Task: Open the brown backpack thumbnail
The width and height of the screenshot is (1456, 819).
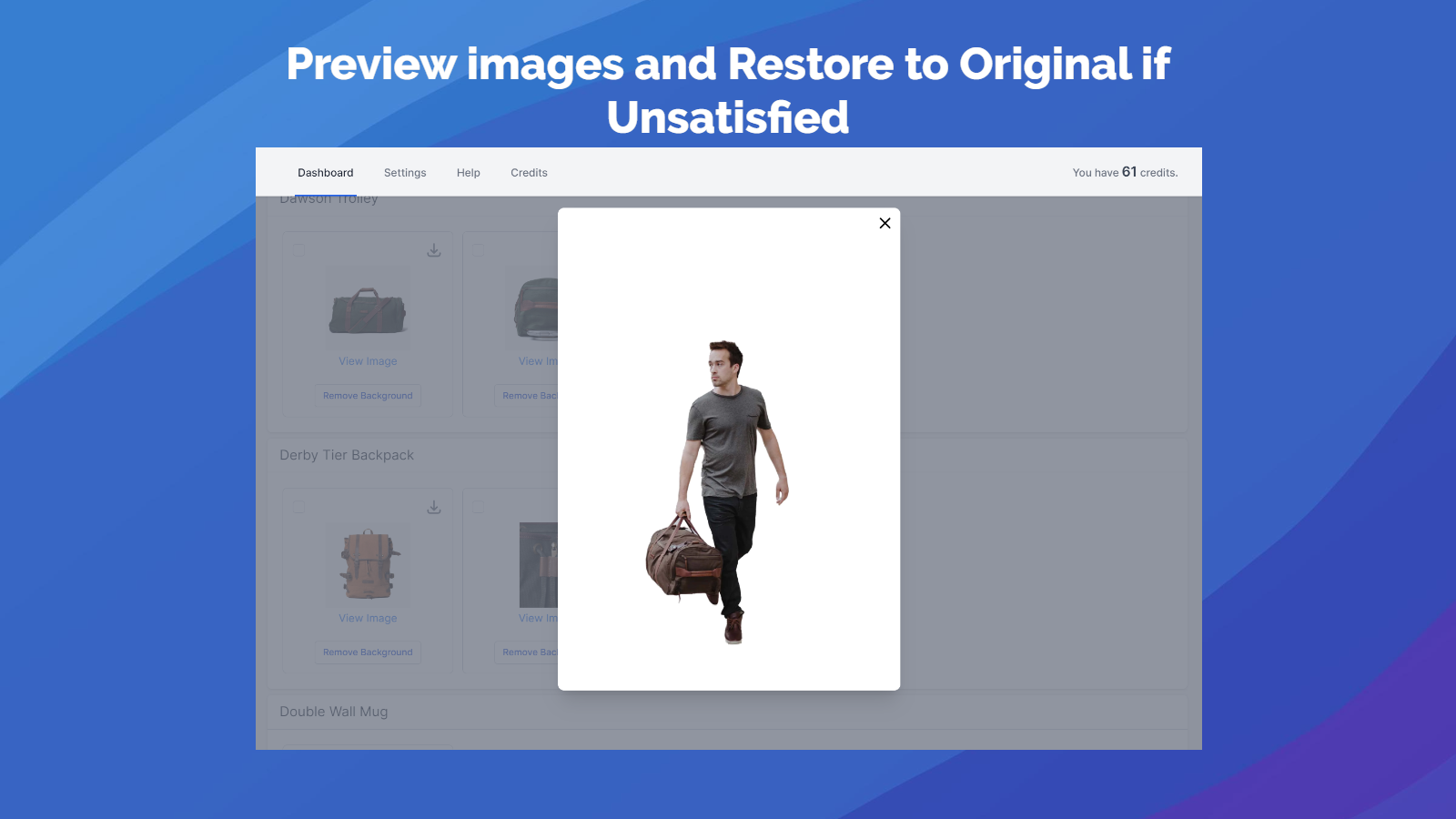Action: tap(368, 564)
